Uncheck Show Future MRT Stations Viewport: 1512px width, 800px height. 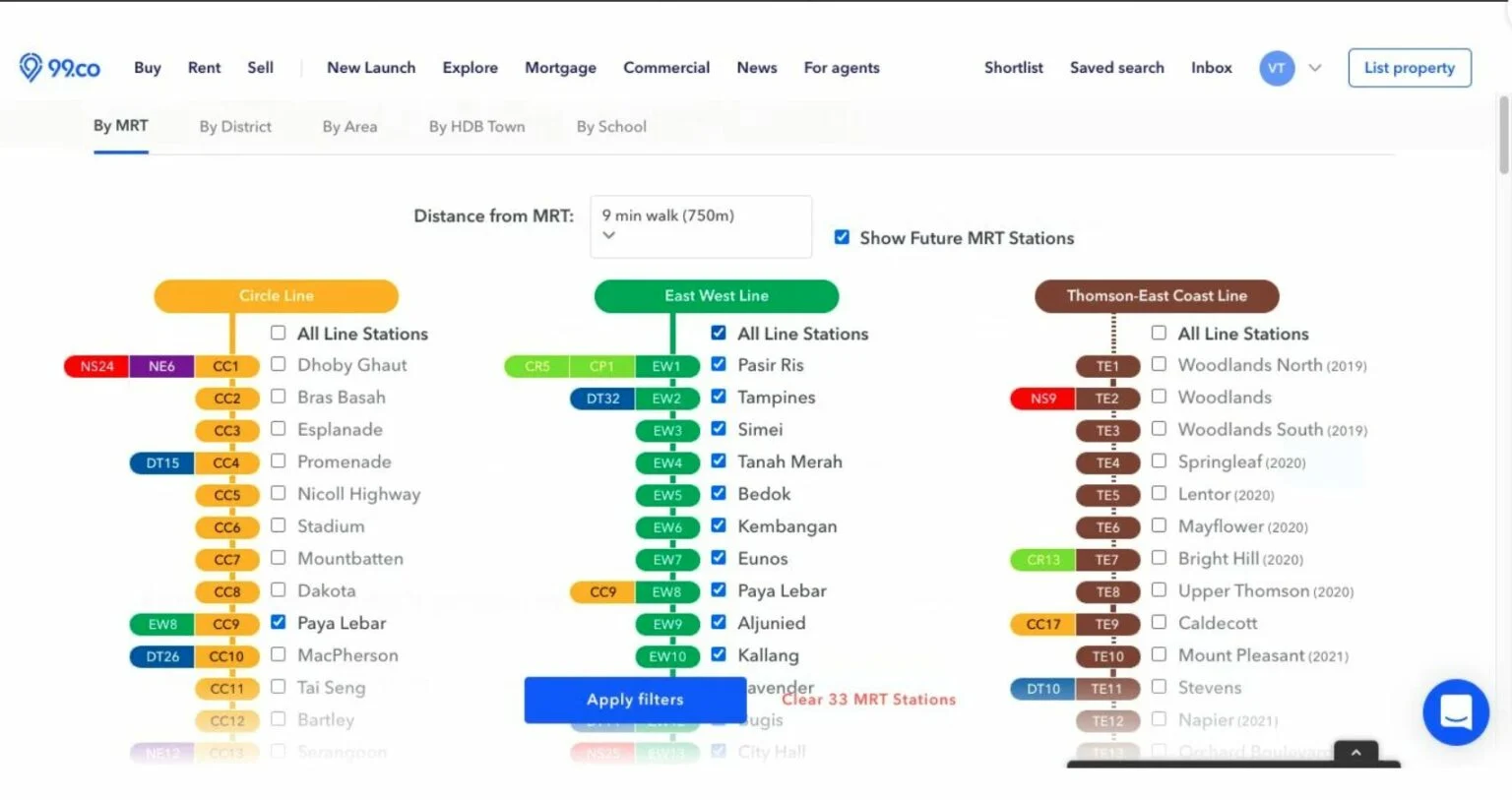[842, 237]
